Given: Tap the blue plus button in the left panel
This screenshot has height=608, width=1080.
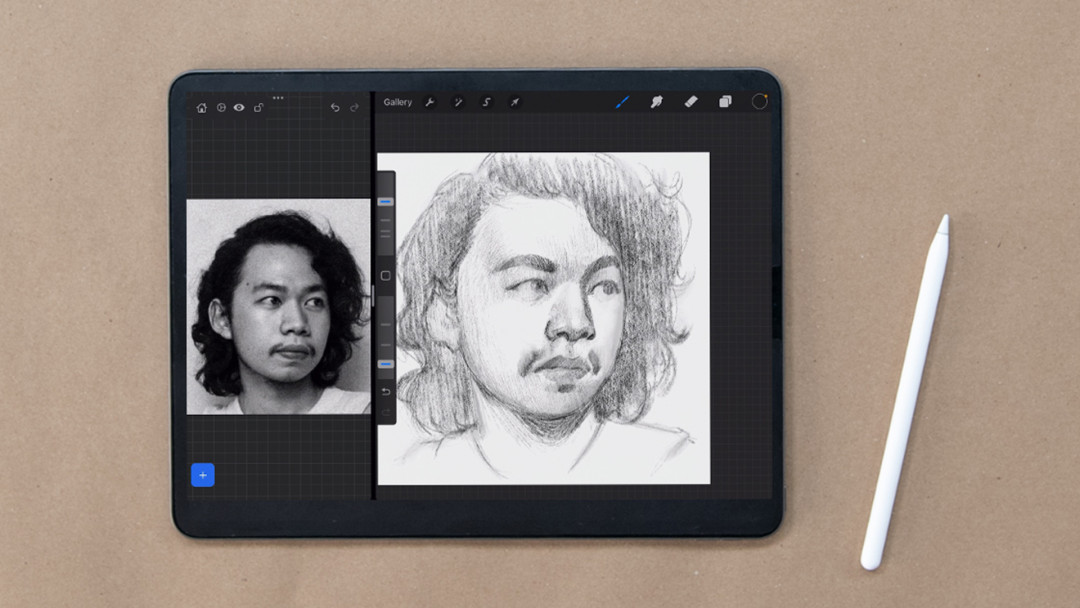Looking at the screenshot, I should click(203, 475).
